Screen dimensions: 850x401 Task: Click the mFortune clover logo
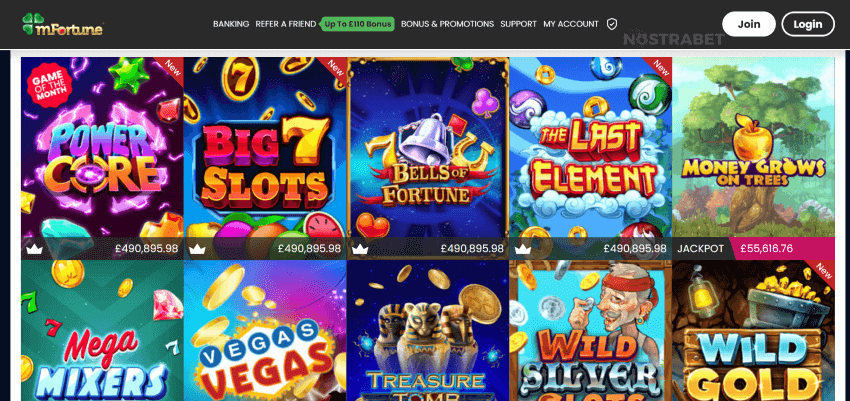tap(62, 24)
